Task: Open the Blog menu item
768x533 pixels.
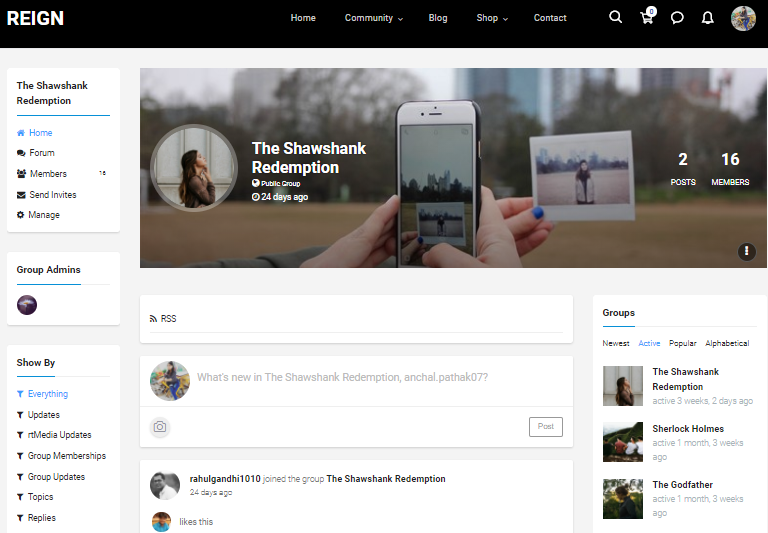Action: coord(438,18)
